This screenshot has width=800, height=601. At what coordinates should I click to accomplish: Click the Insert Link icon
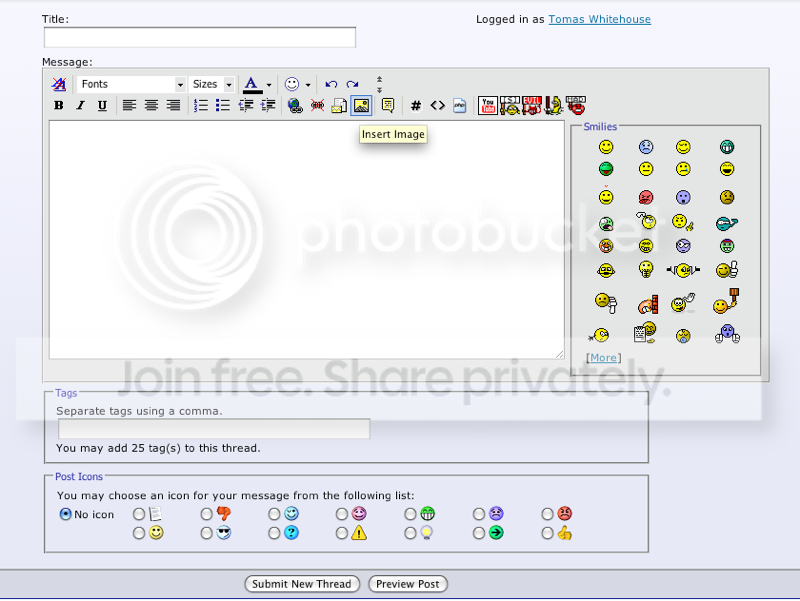click(295, 105)
